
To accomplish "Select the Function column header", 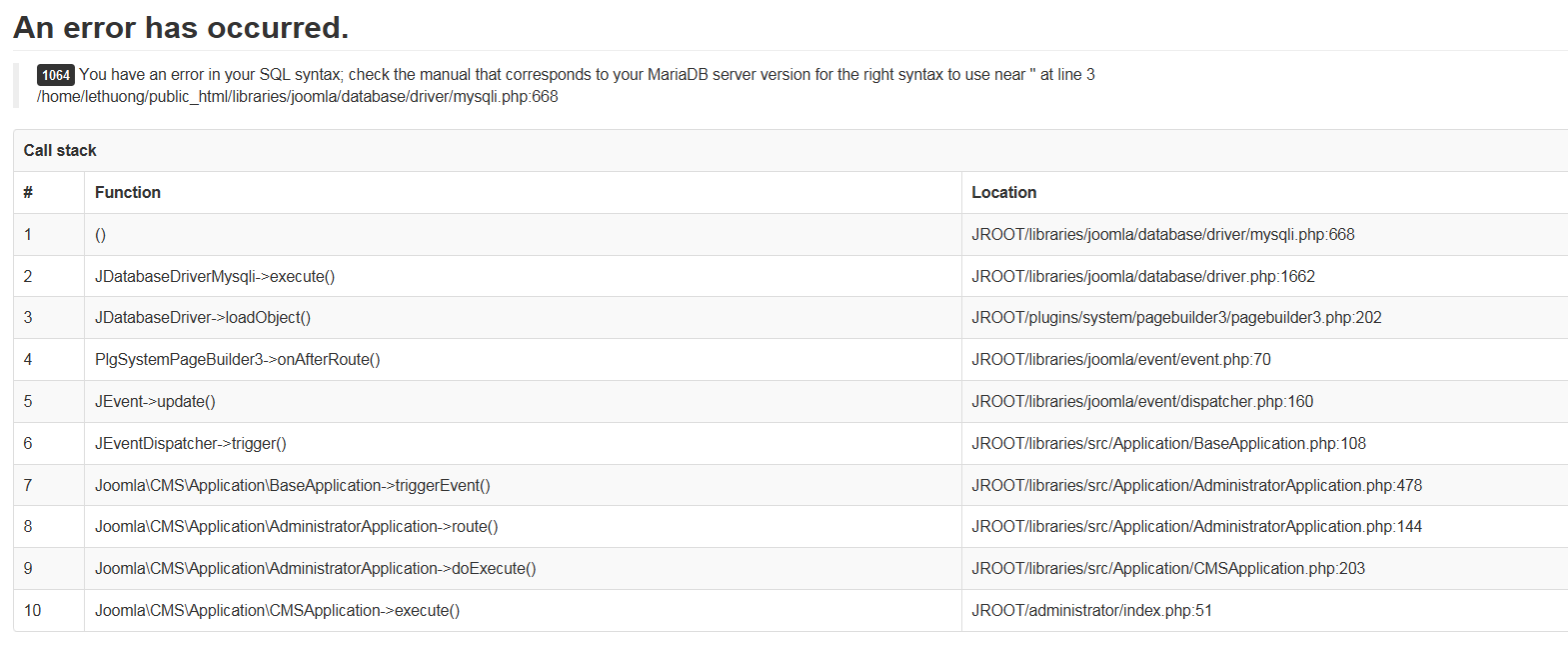I will pyautogui.click(x=128, y=192).
